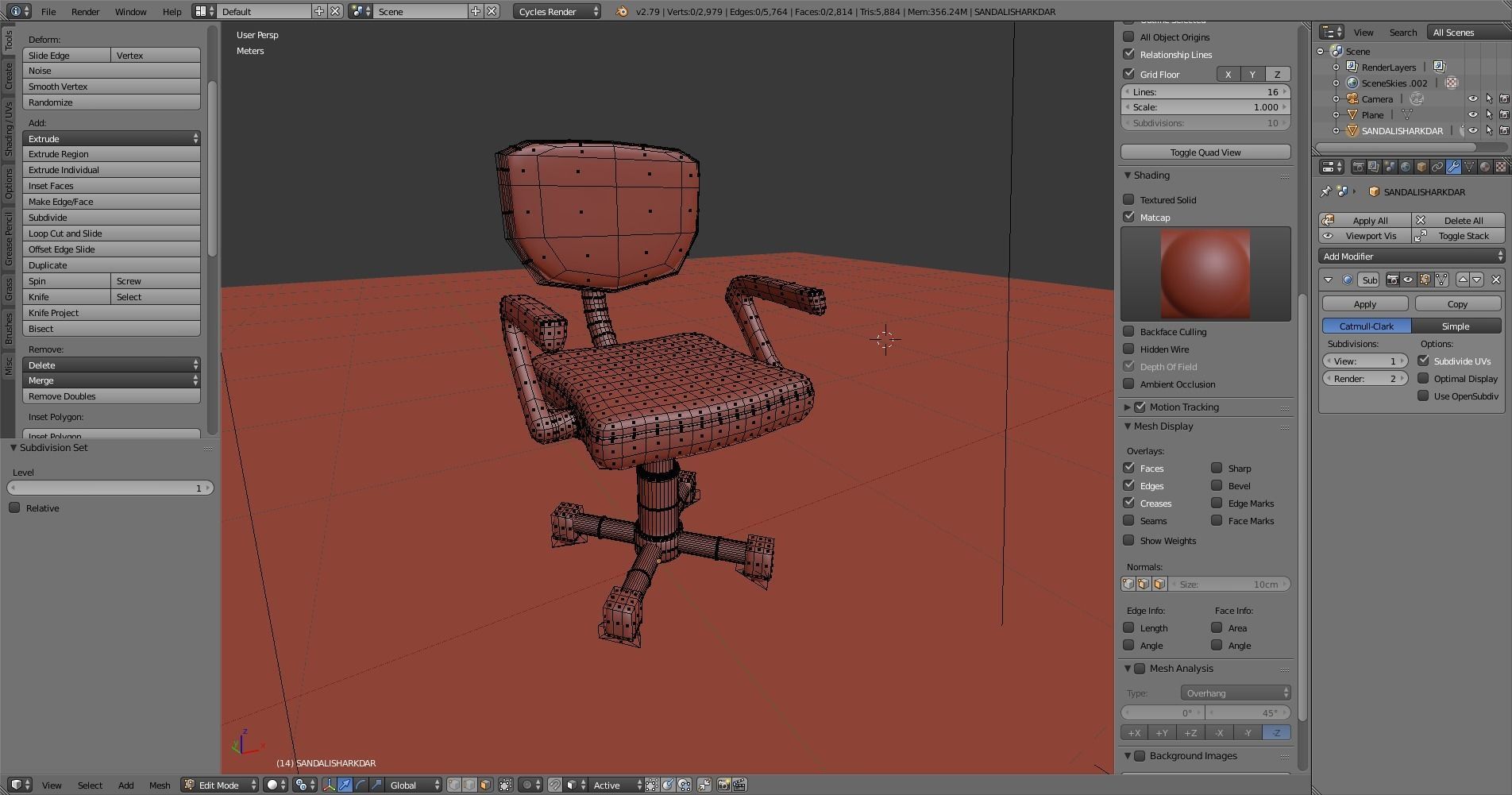The width and height of the screenshot is (1512, 795).
Task: Enable Optimal Display checkbox
Action: [x=1423, y=378]
